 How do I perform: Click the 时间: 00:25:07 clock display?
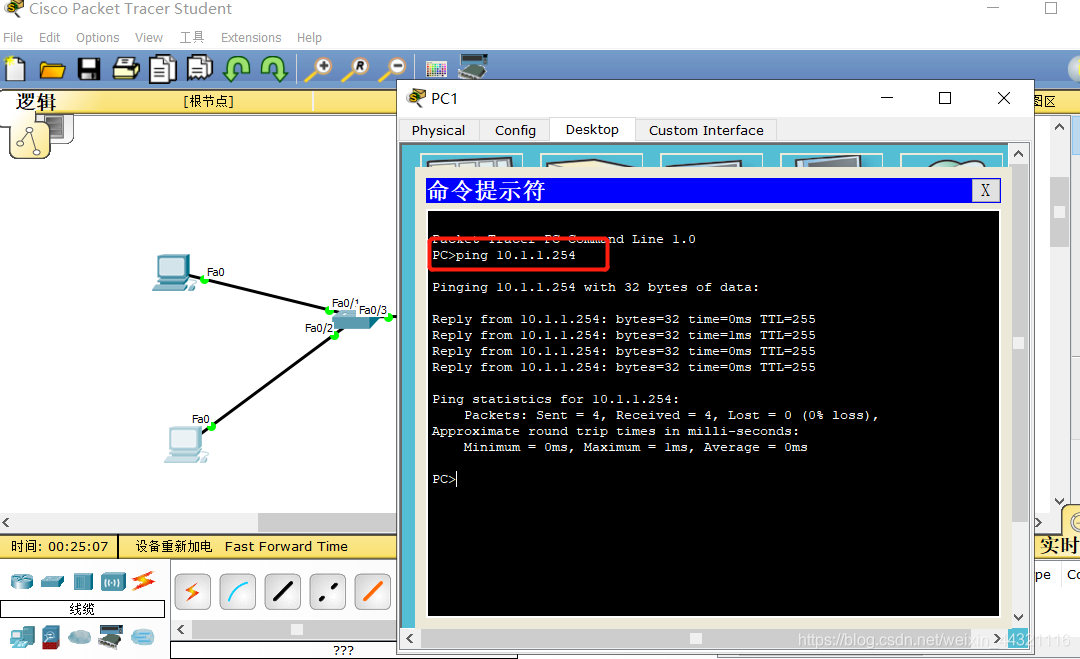59,546
